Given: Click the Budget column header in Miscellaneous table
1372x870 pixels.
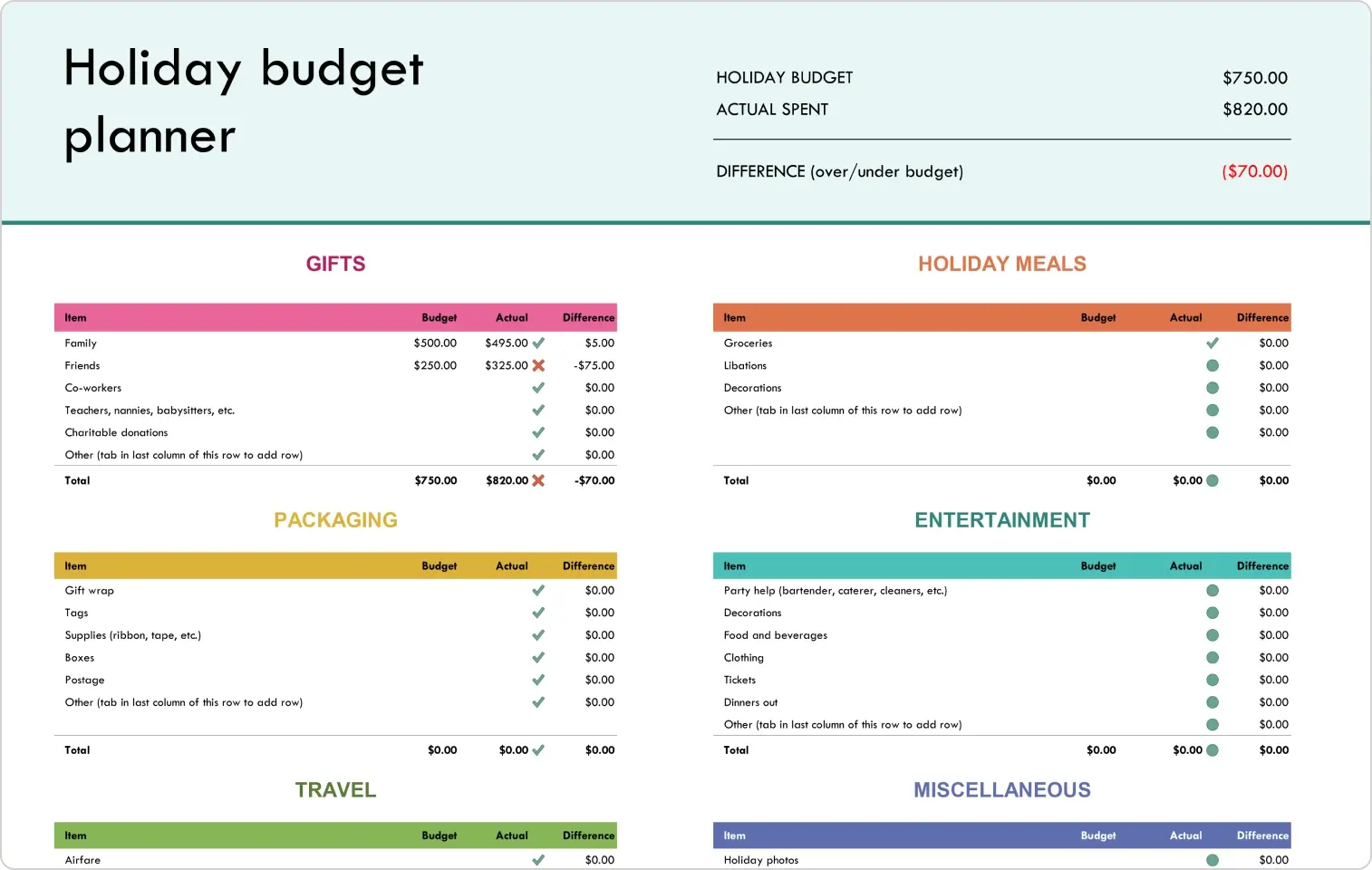Looking at the screenshot, I should point(1098,836).
